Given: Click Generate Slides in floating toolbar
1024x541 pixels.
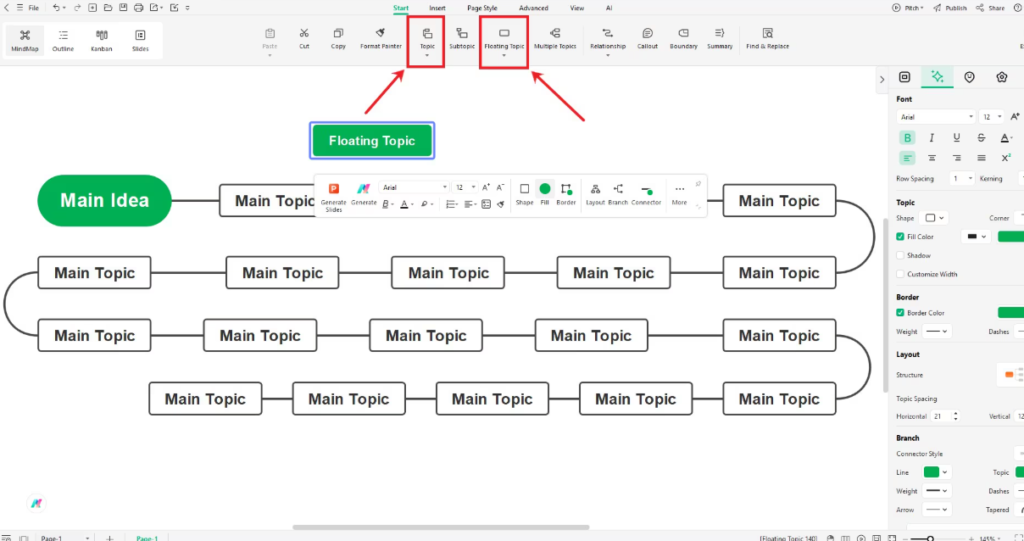Looking at the screenshot, I should tap(334, 195).
